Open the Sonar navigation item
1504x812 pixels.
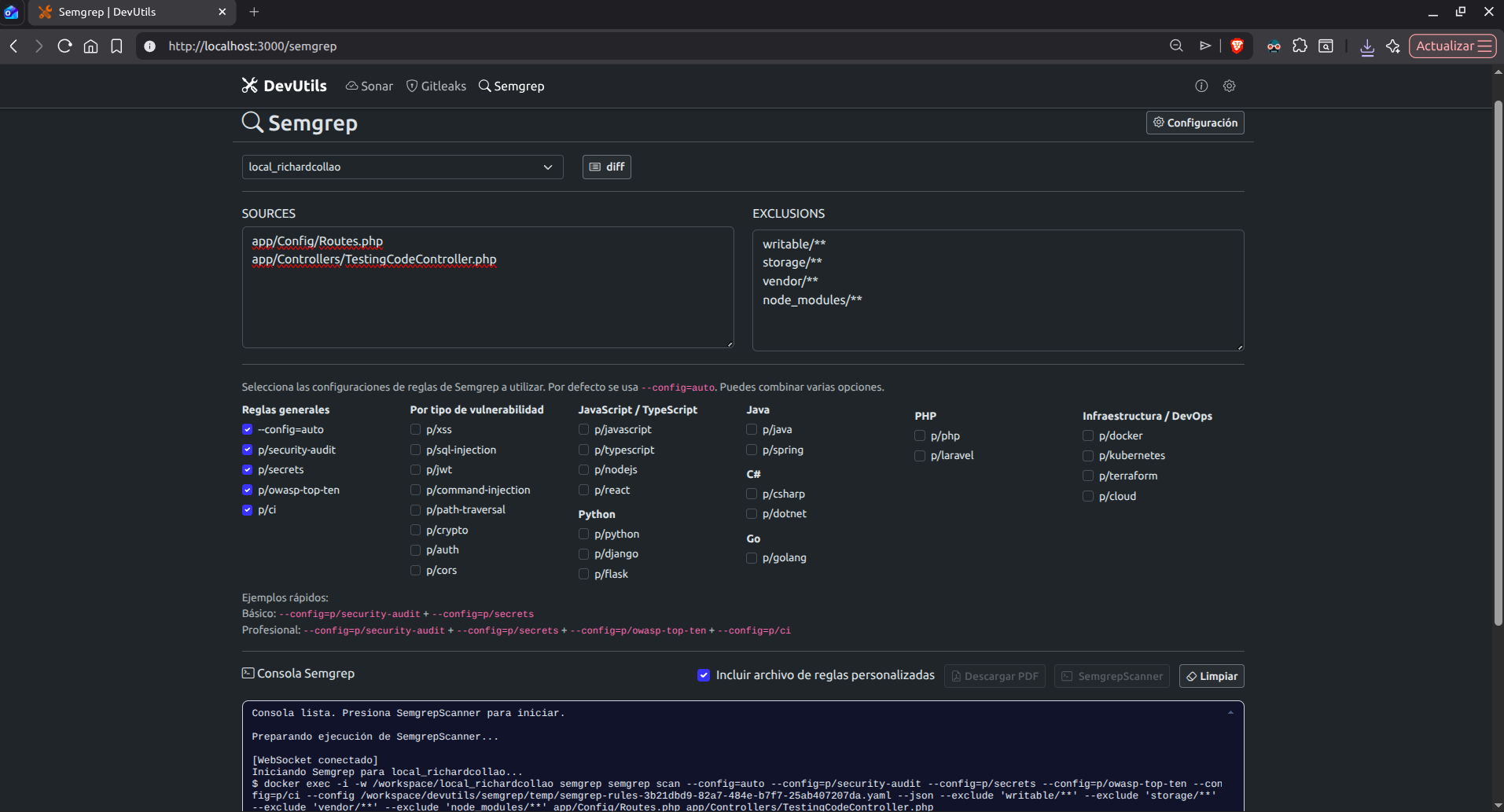370,86
